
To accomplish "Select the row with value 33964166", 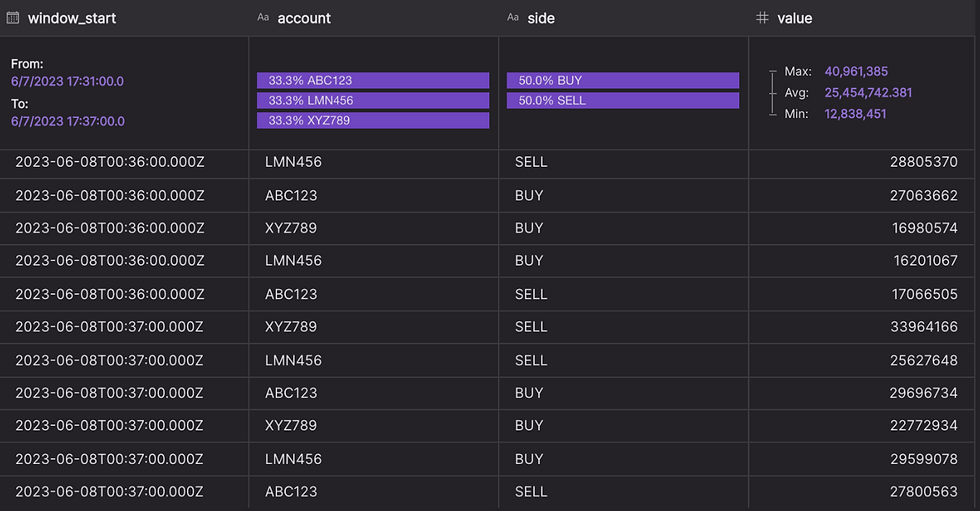I will point(488,327).
